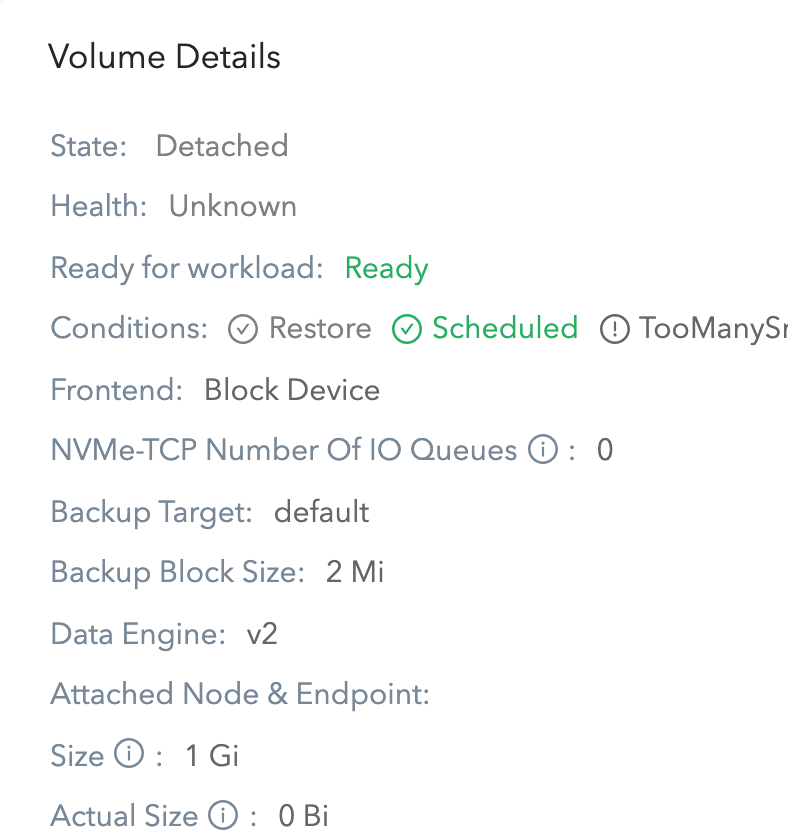
Task: Select the green Scheduled condition label
Action: 505,328
